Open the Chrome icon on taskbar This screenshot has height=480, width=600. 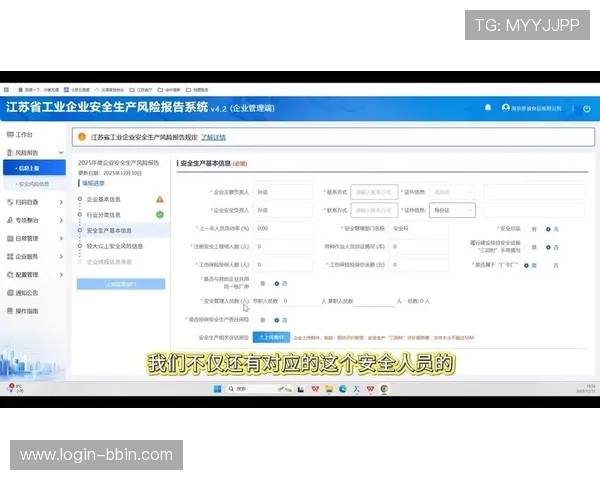pos(384,389)
